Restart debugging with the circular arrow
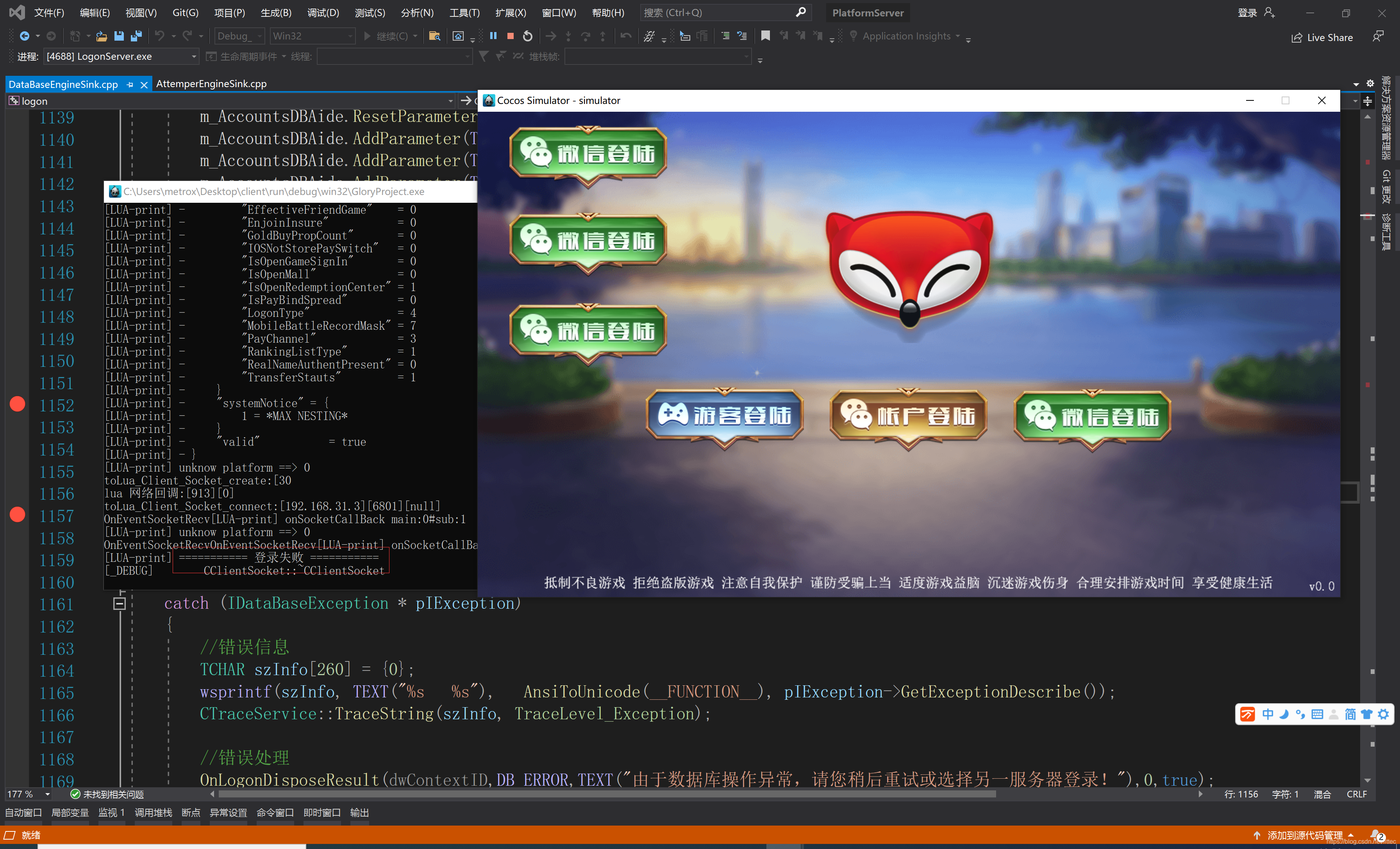1400x849 pixels. [x=528, y=36]
